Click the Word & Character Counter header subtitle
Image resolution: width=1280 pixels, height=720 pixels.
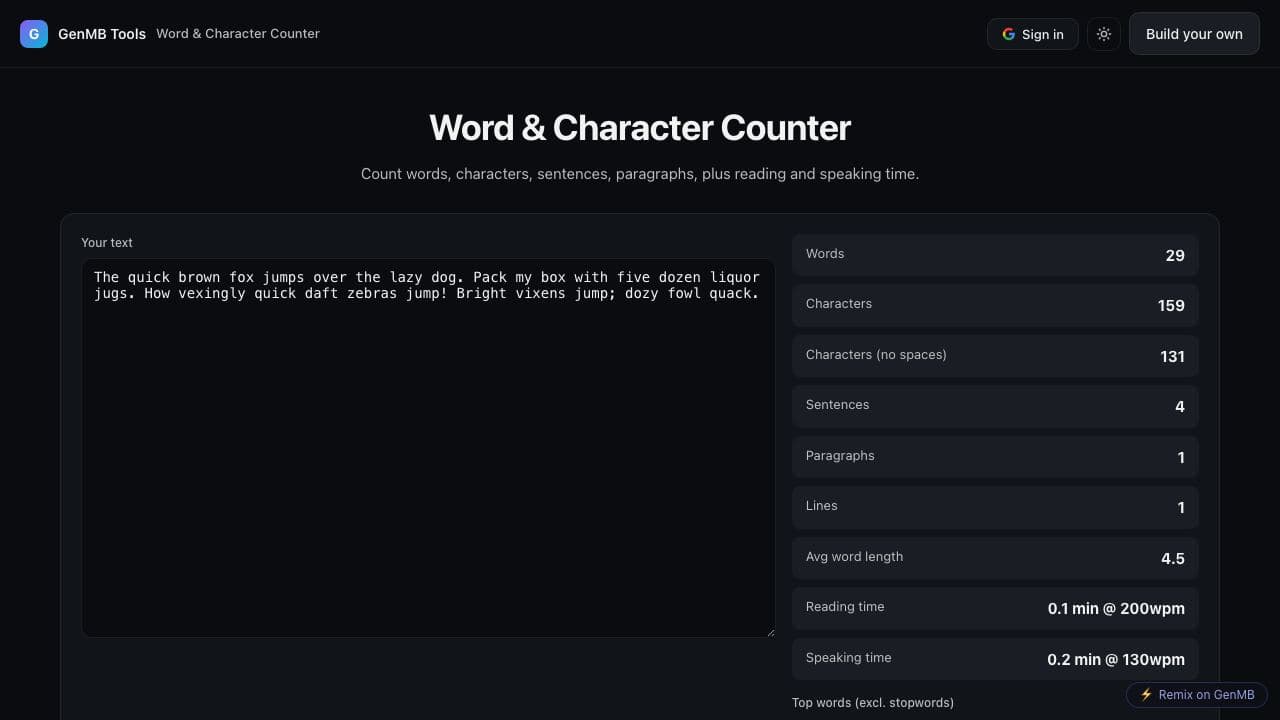coord(238,34)
